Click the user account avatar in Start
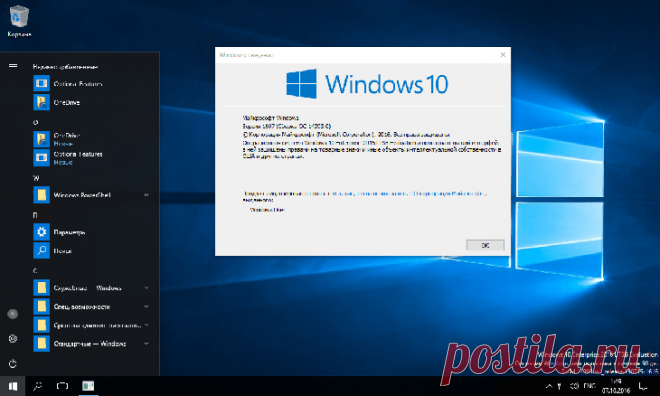The image size is (660, 396). (x=13, y=314)
